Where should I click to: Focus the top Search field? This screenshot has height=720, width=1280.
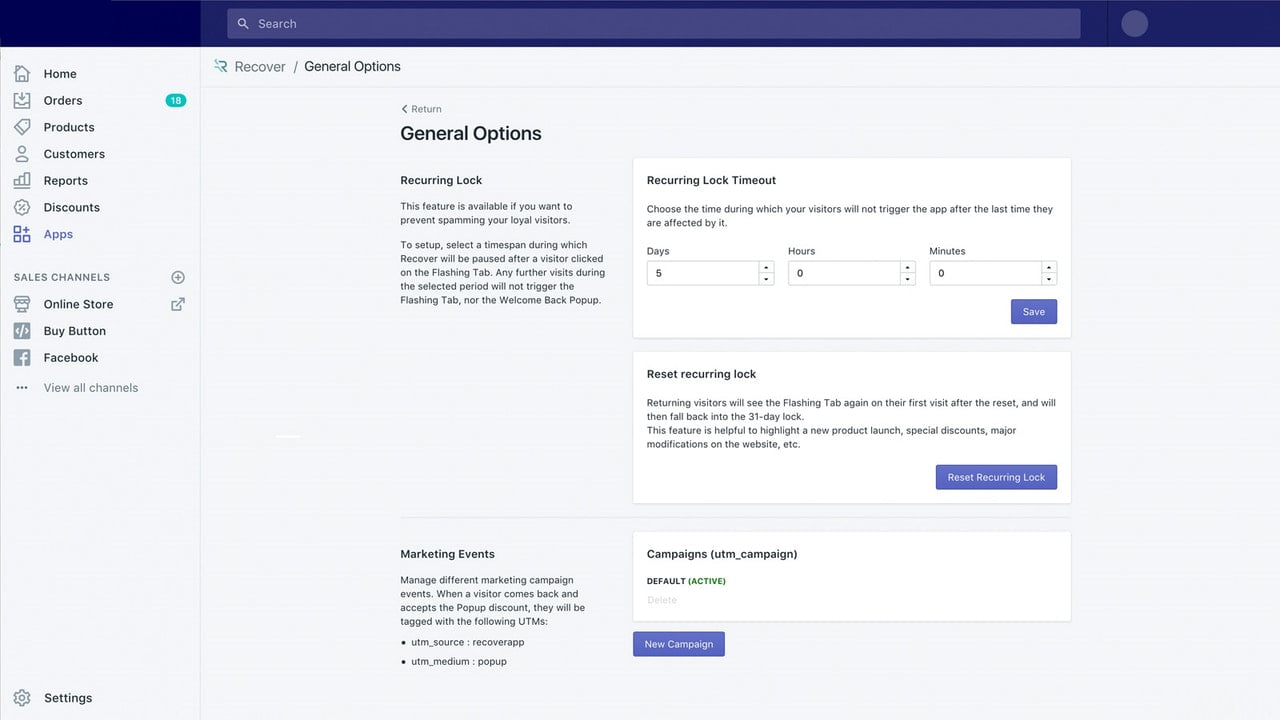pos(654,24)
